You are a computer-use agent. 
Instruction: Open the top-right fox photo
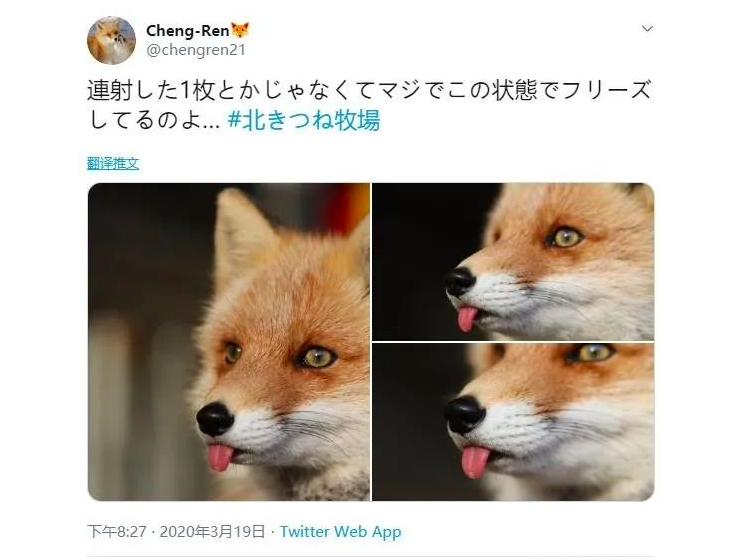pyautogui.click(x=513, y=262)
